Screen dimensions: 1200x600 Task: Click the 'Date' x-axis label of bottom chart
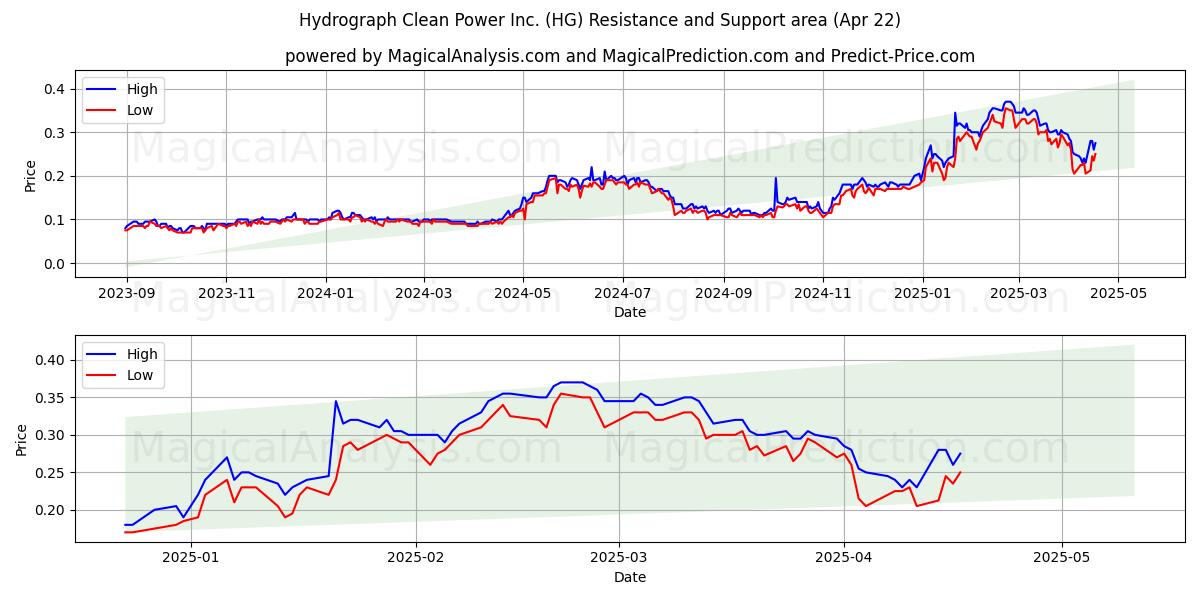[630, 577]
